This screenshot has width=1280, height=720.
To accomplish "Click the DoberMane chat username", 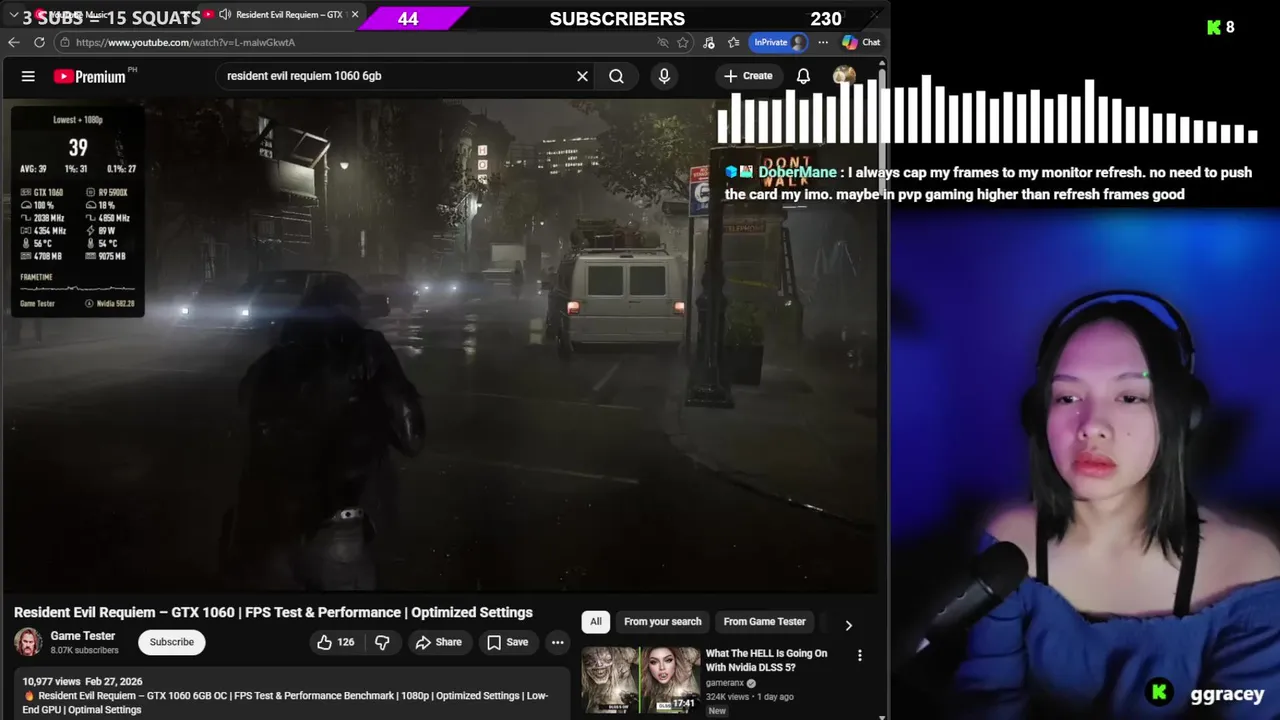I will point(797,172).
